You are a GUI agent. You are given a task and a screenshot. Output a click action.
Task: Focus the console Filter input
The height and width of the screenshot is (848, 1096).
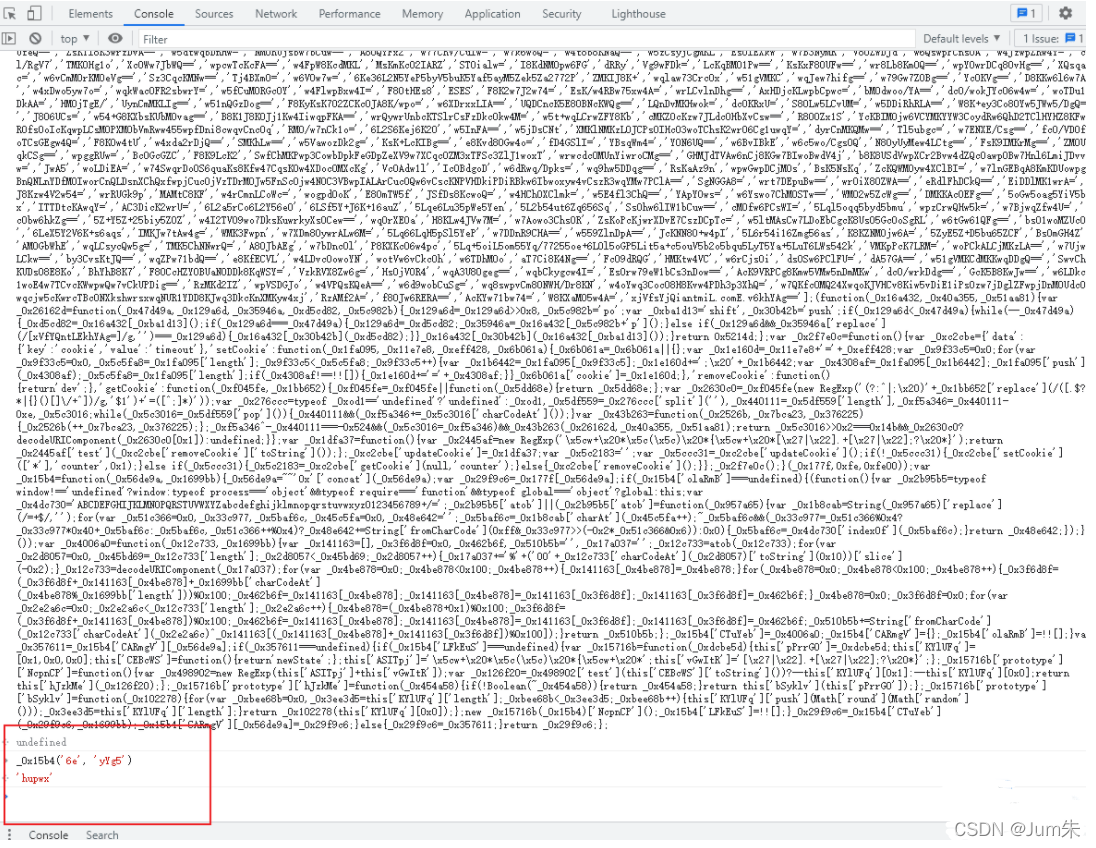point(524,38)
